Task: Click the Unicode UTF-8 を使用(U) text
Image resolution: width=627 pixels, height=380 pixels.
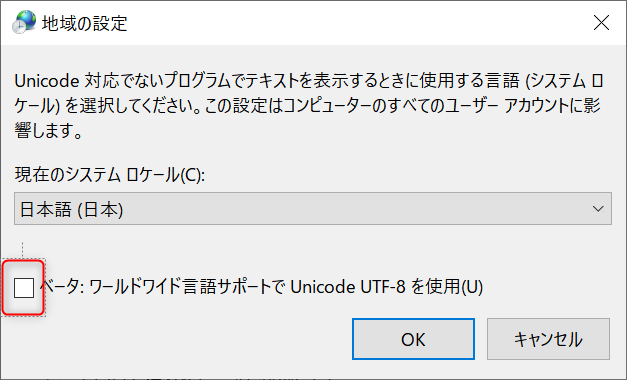Action: tap(387, 287)
